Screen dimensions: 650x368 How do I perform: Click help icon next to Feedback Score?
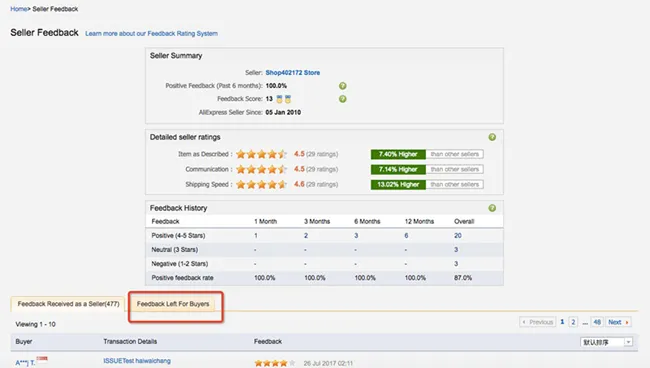[342, 99]
